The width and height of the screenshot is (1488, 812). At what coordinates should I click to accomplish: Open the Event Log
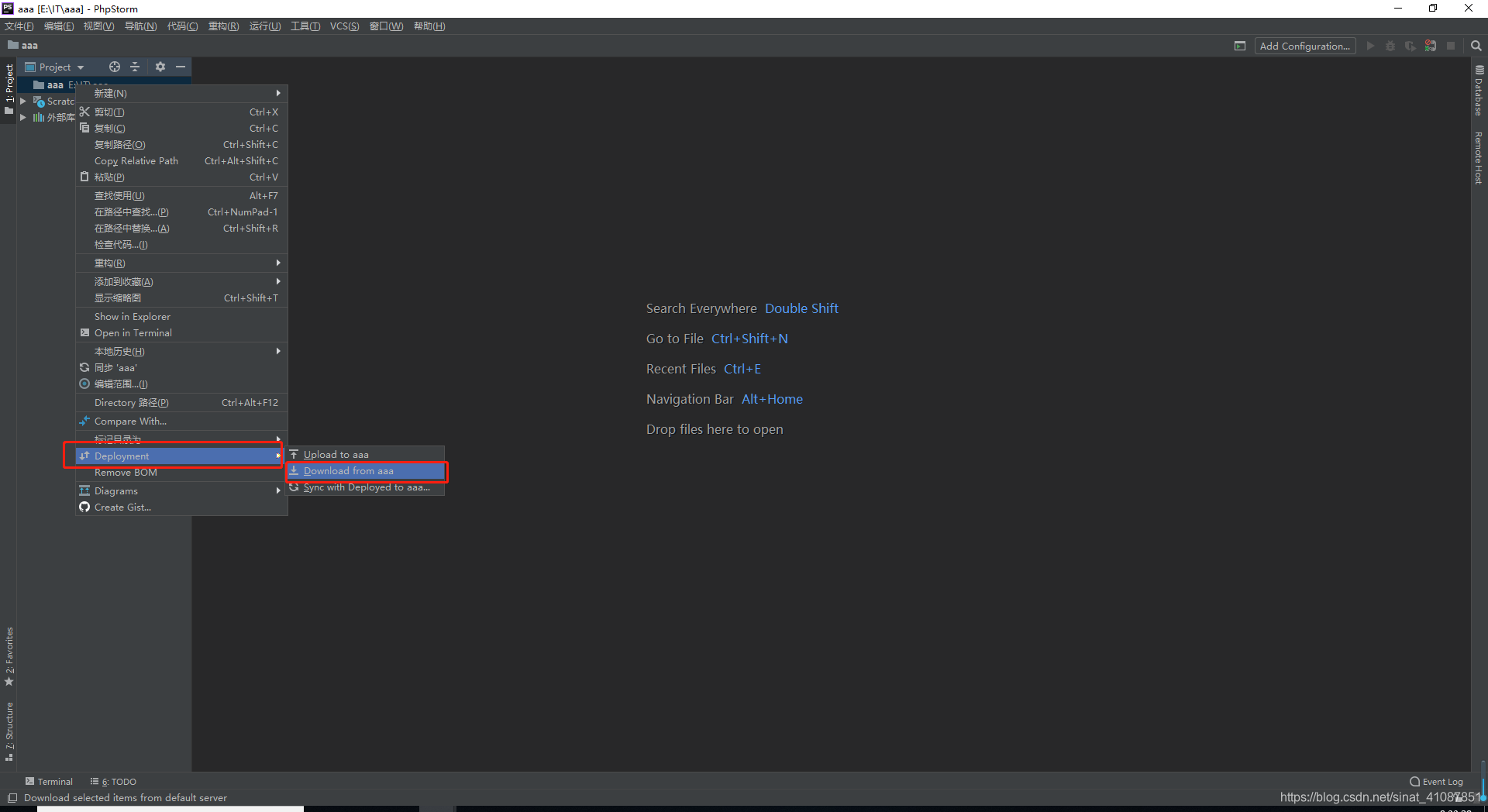click(x=1437, y=782)
